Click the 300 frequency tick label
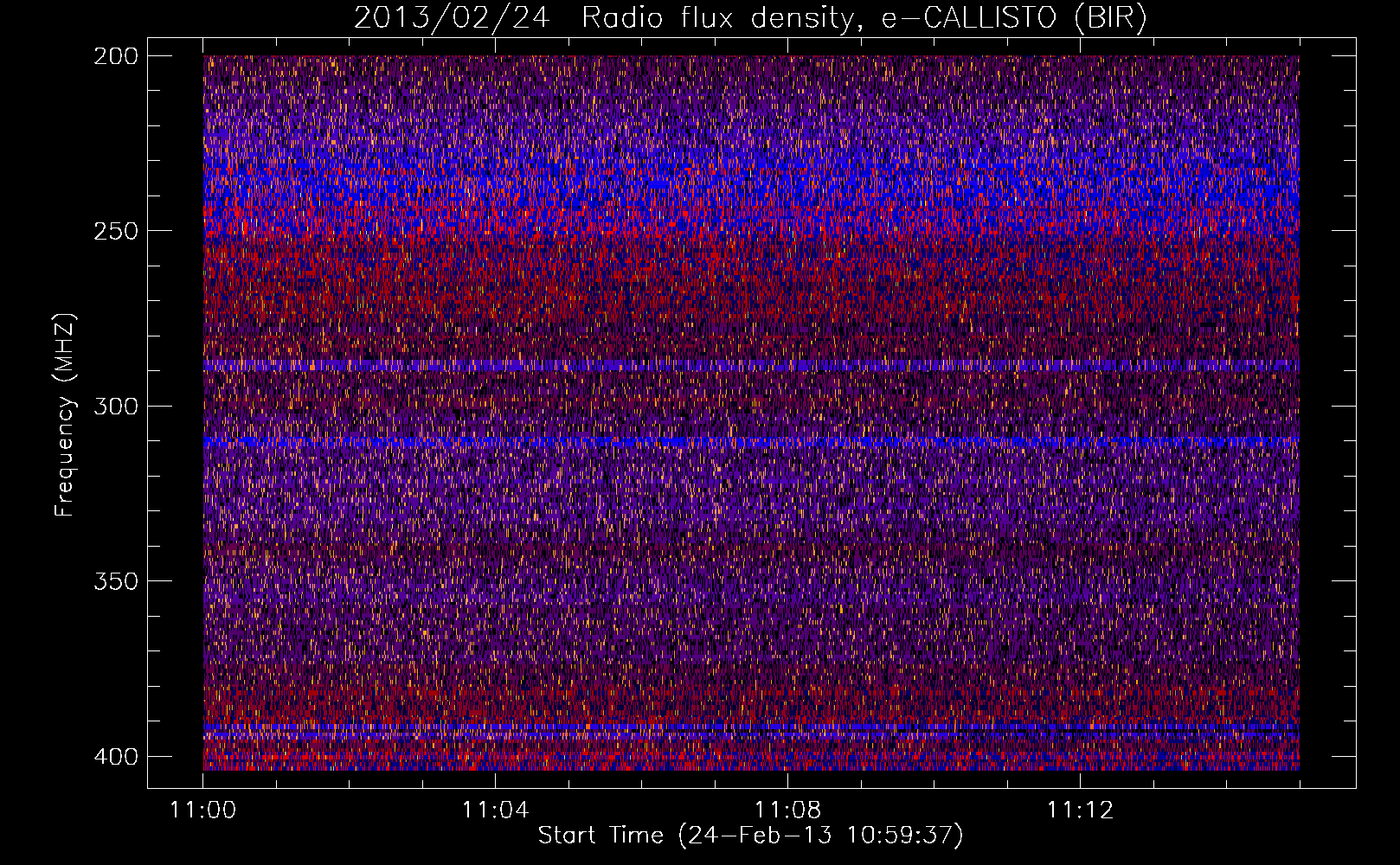The image size is (1400, 865). (116, 406)
